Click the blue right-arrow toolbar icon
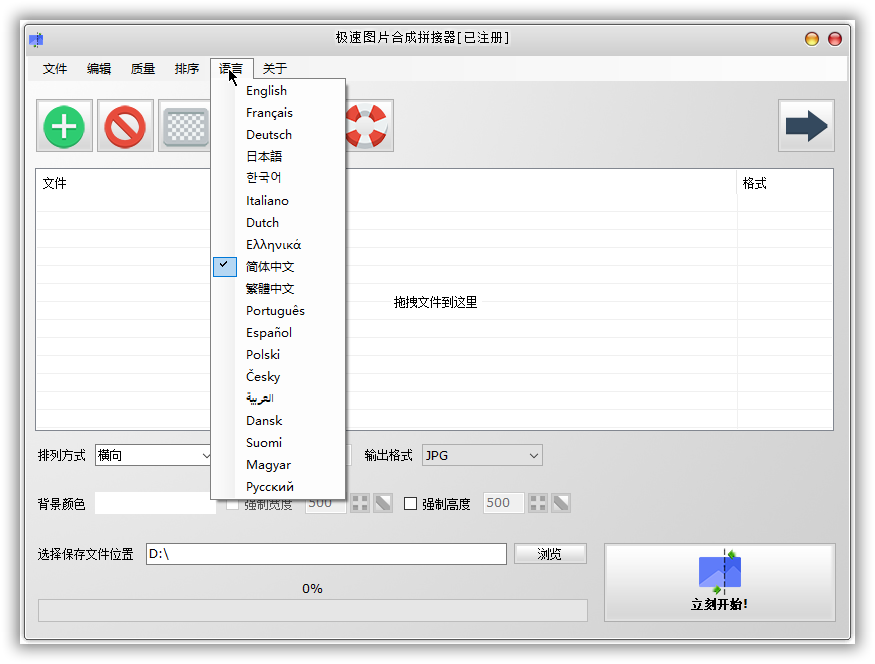This screenshot has width=875, height=664. coord(806,126)
